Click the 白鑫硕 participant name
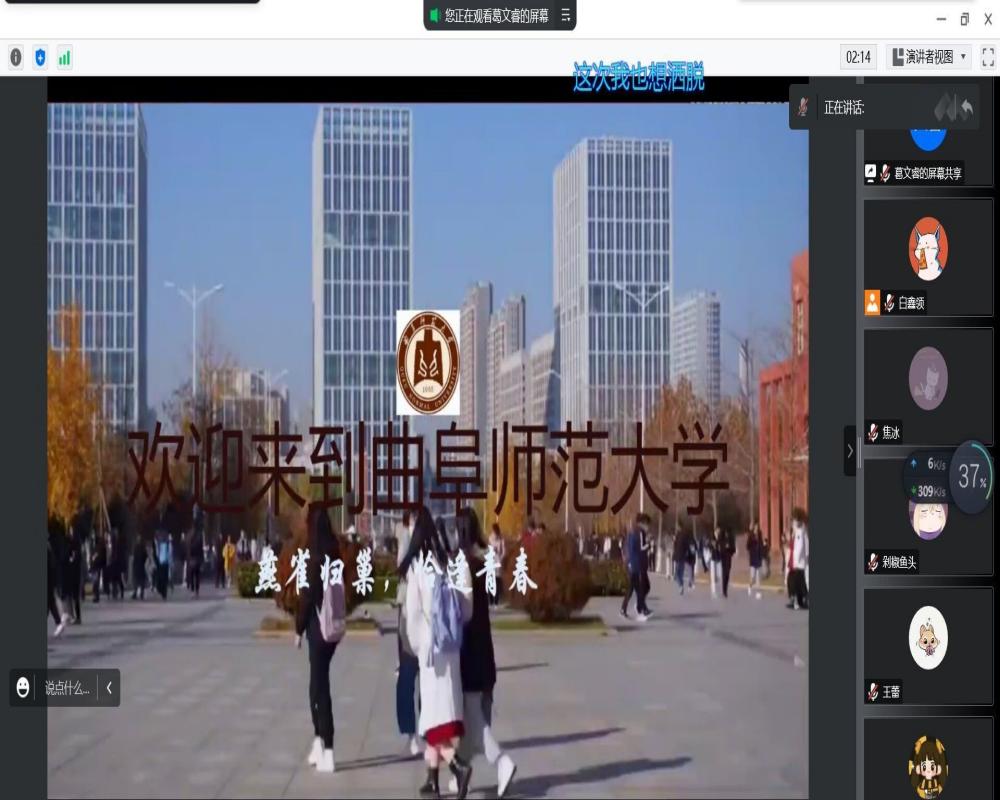Viewport: 1000px width, 800px height. [x=911, y=303]
